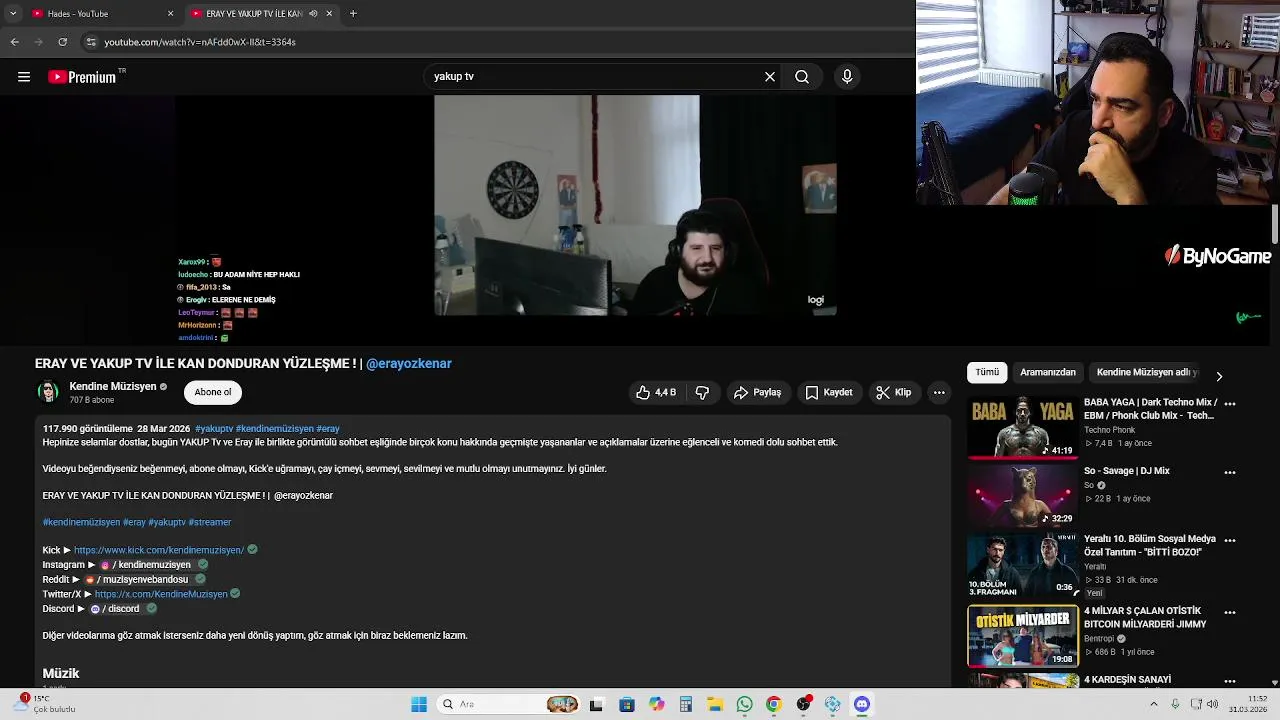View site information icon in the address bar
1280x720 pixels.
click(x=91, y=42)
